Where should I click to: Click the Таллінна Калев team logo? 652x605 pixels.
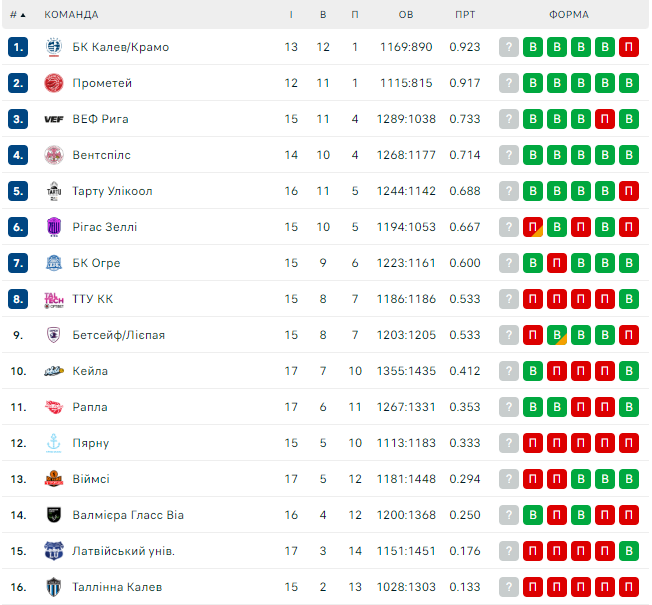tap(54, 587)
